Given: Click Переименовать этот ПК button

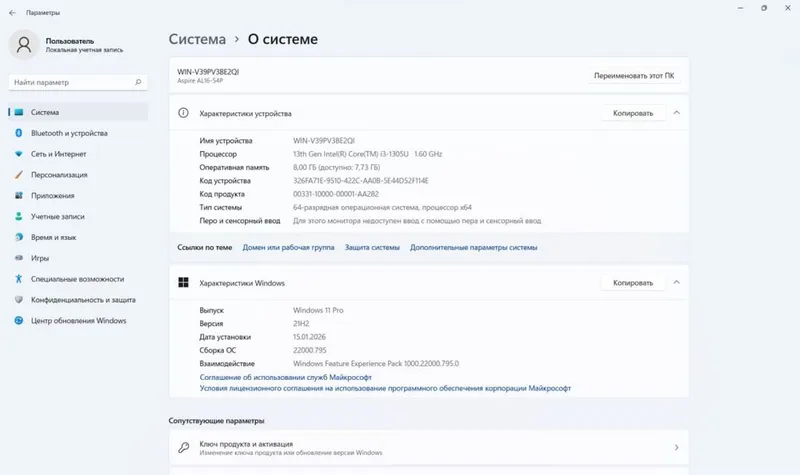Looking at the screenshot, I should tap(634, 76).
